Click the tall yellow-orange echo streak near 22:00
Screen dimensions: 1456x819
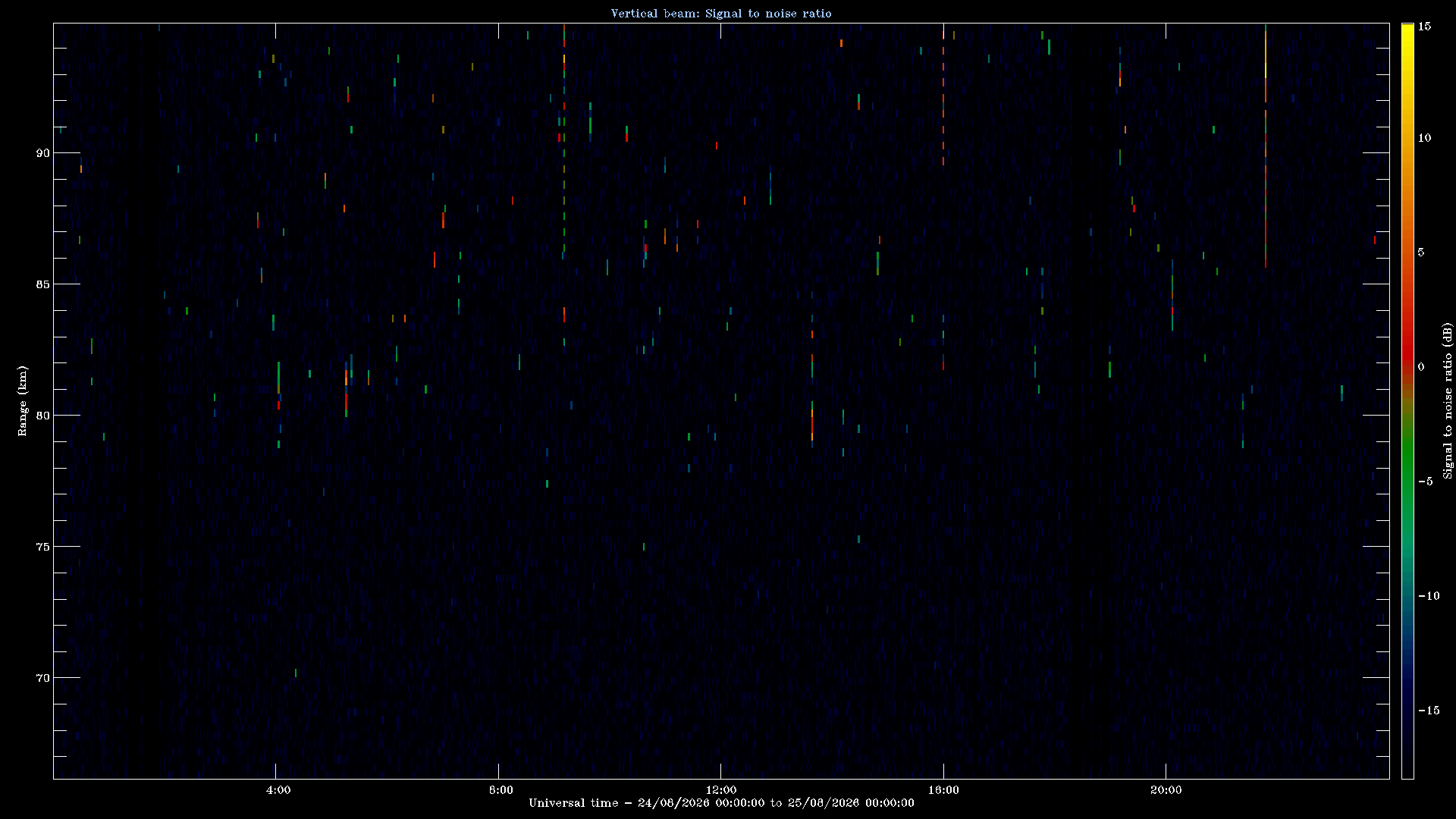pyautogui.click(x=1266, y=146)
